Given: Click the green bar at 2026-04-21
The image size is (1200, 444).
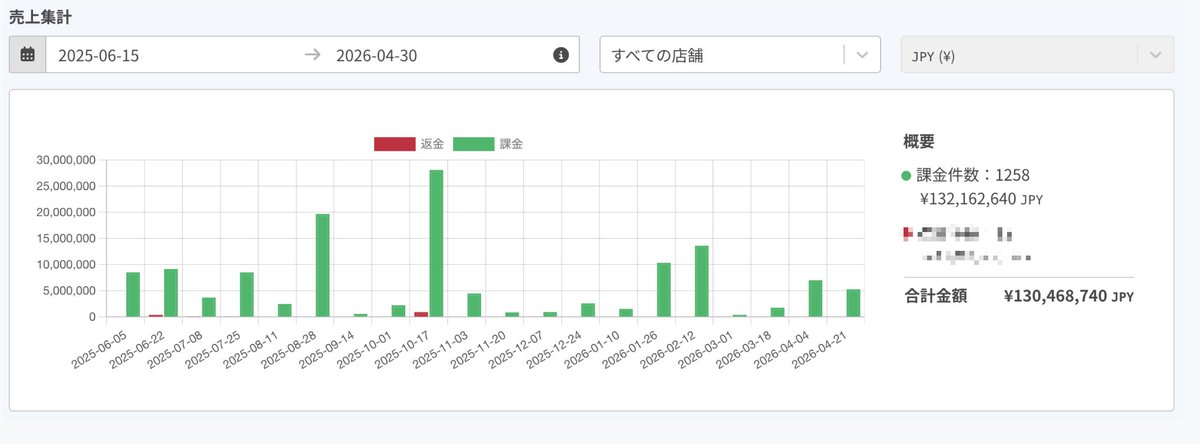Looking at the screenshot, I should [x=854, y=303].
